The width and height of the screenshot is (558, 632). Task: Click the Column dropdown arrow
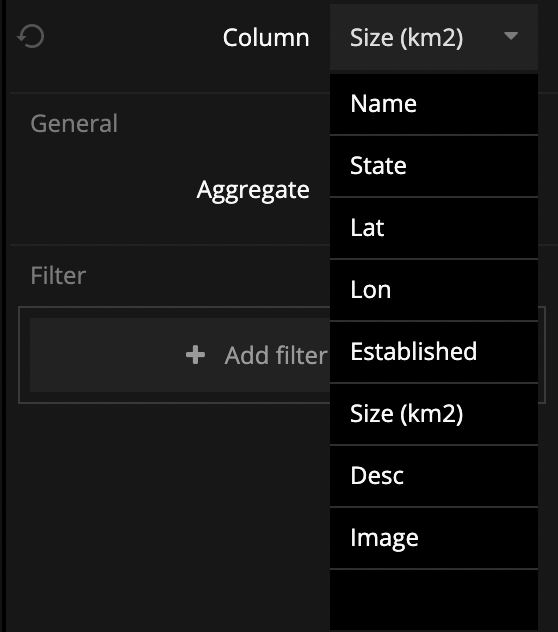[x=511, y=36]
